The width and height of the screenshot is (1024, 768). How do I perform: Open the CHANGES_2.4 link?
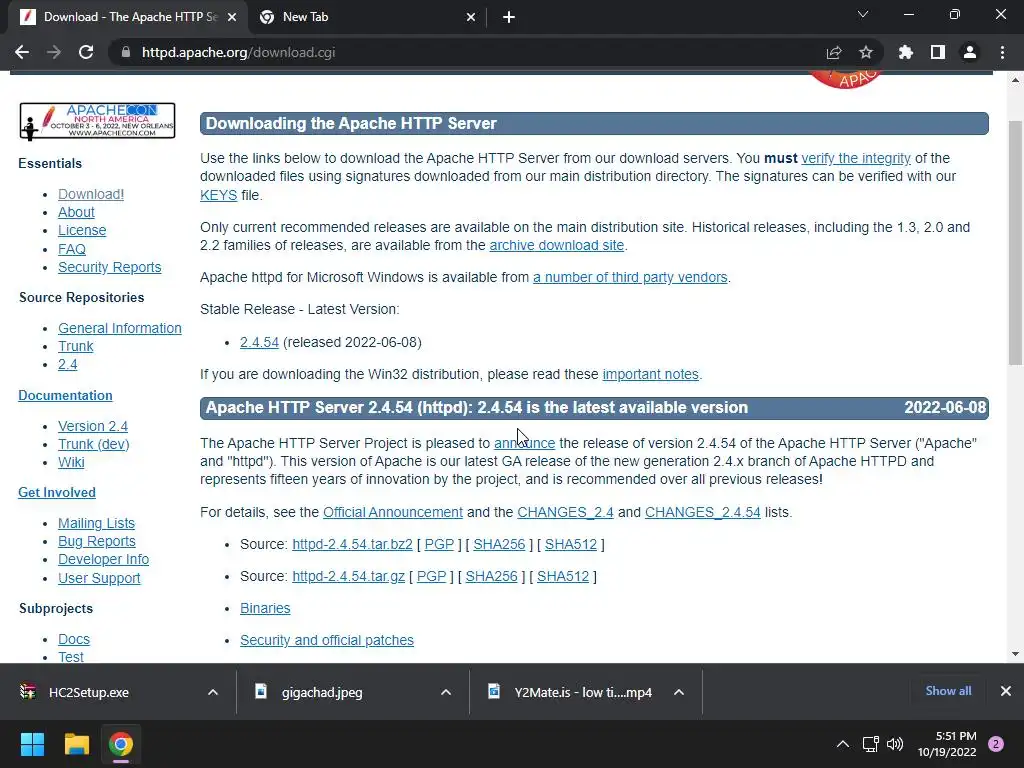565,512
